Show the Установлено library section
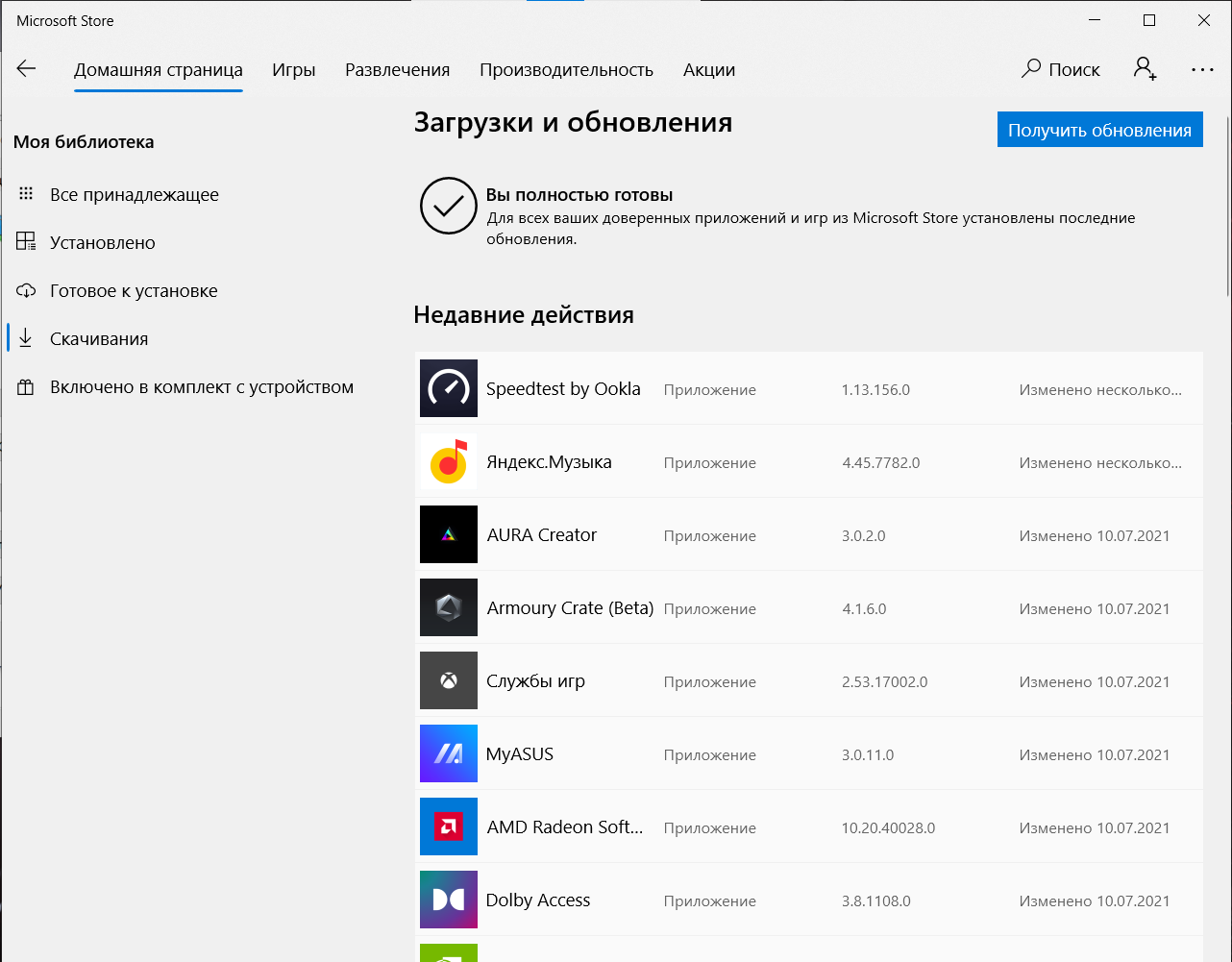 [x=103, y=242]
